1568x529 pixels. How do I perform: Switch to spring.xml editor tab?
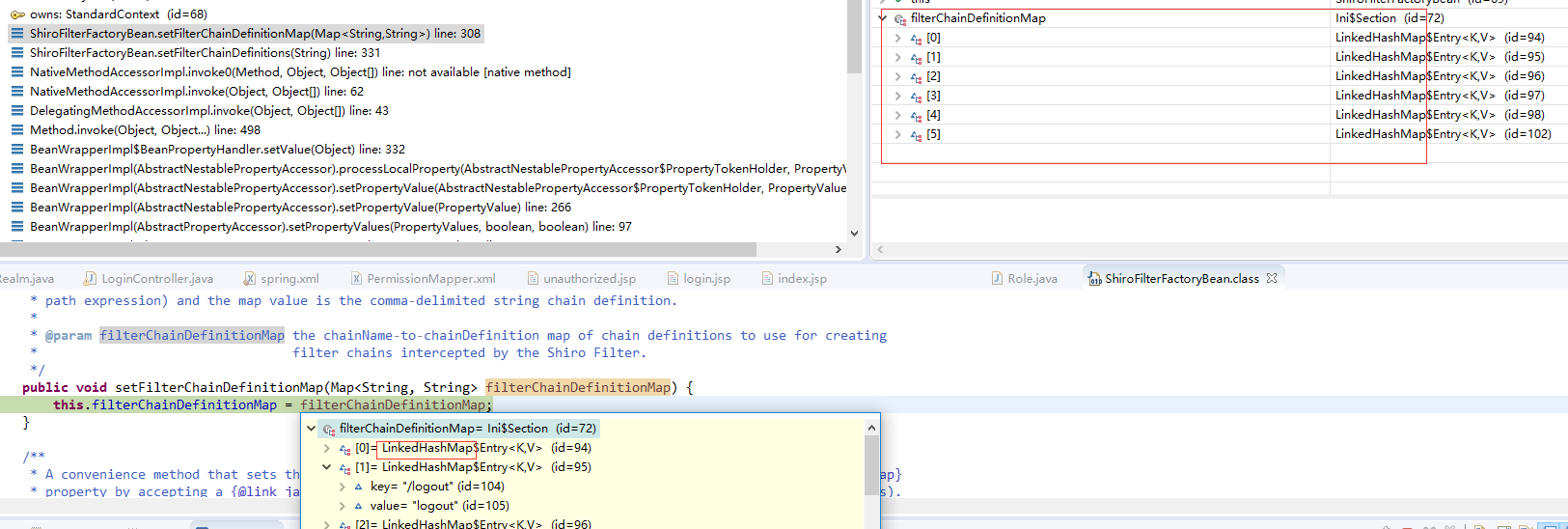281,279
